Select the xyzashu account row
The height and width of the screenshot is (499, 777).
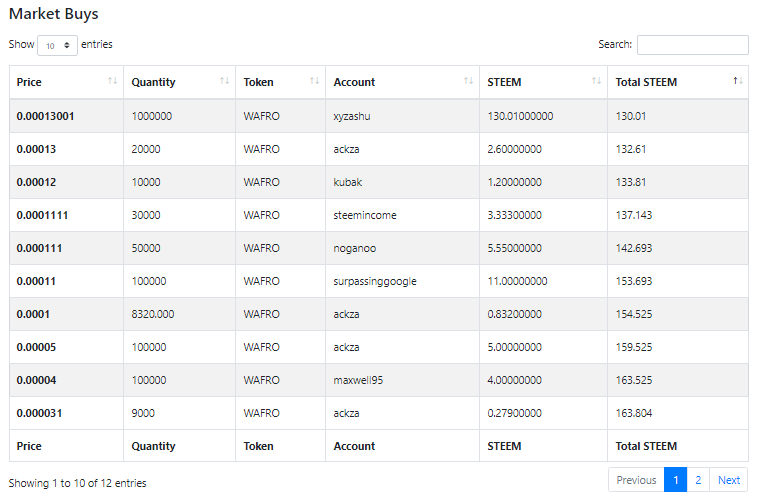[x=379, y=116]
